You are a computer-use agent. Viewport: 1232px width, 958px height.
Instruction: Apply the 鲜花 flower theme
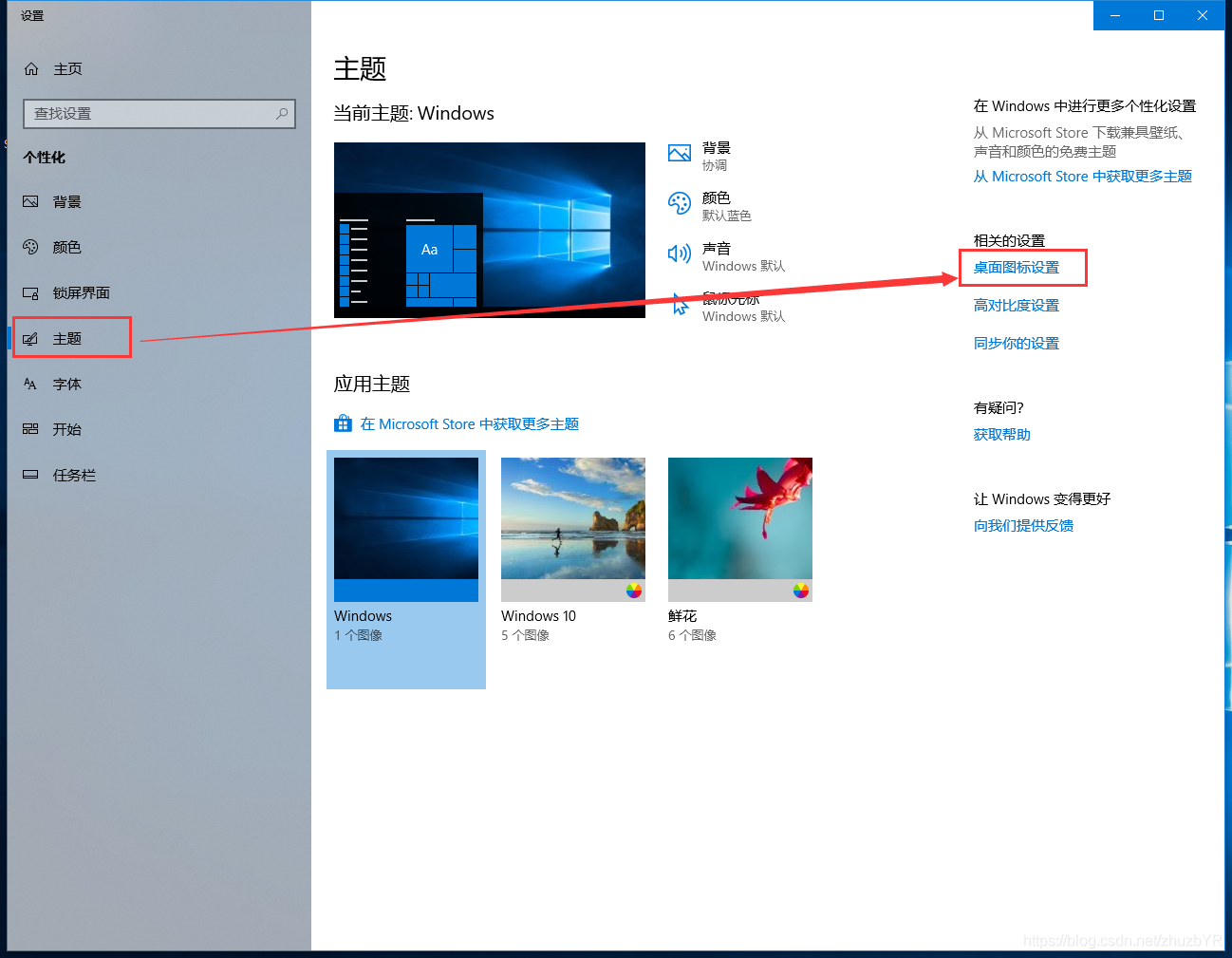pyautogui.click(x=740, y=530)
